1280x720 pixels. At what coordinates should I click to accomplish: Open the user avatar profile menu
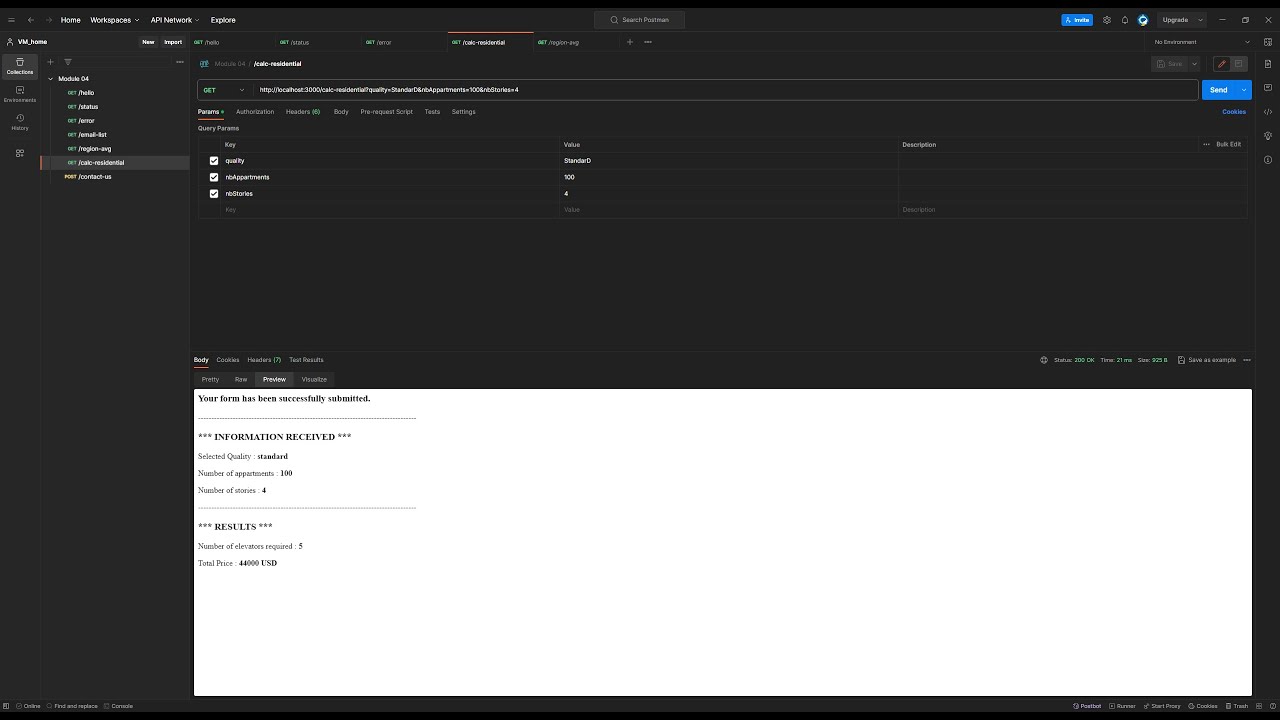click(1143, 20)
